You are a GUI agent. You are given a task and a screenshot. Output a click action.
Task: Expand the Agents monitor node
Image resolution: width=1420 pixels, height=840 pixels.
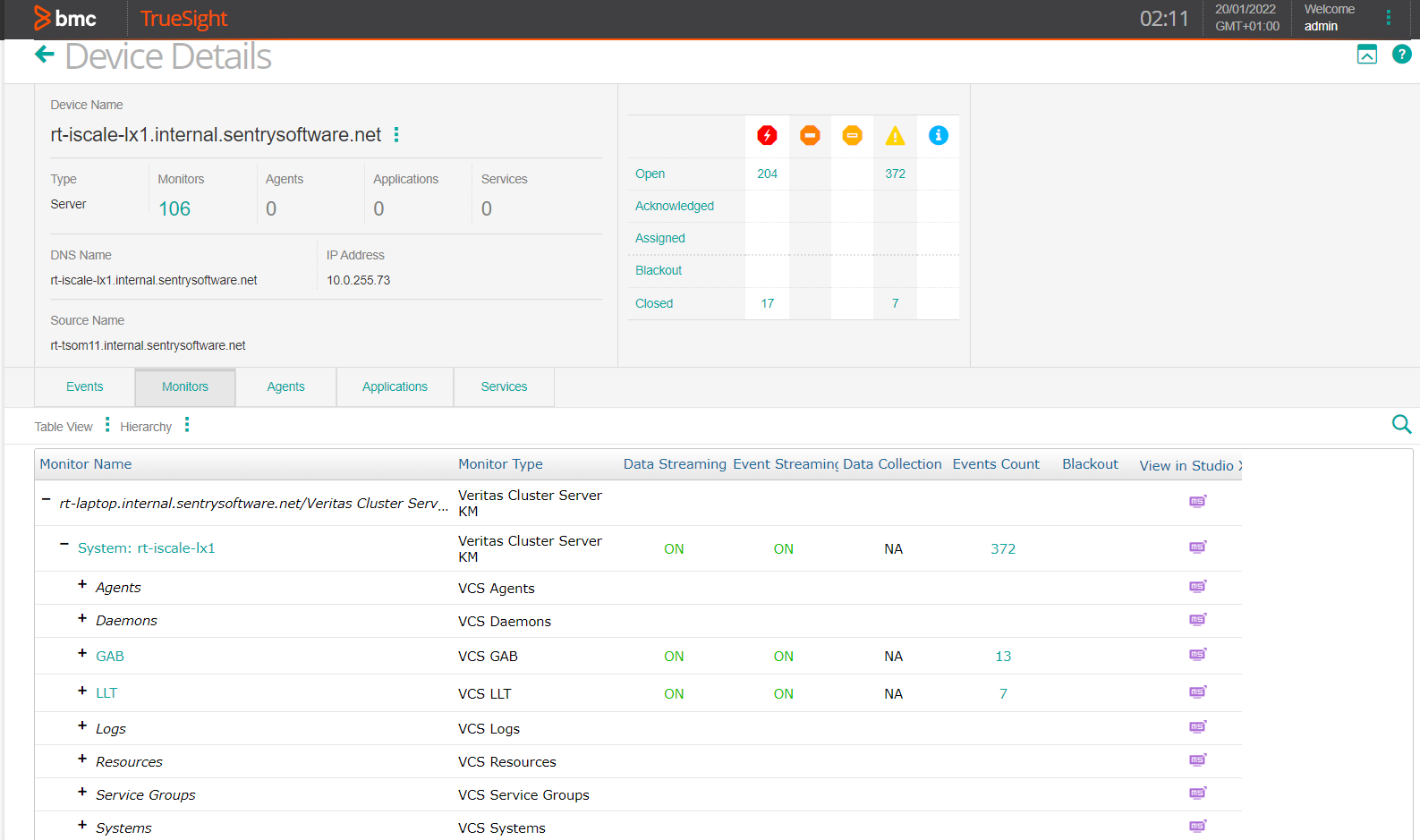[82, 584]
